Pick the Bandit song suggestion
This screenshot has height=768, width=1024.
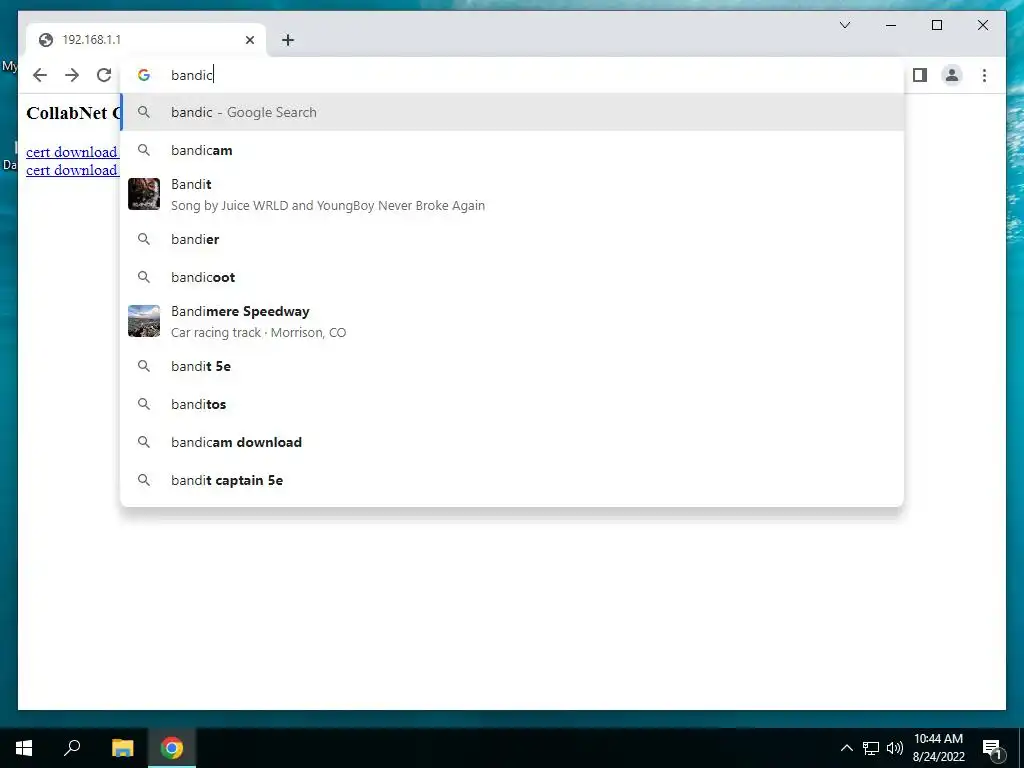[512, 194]
